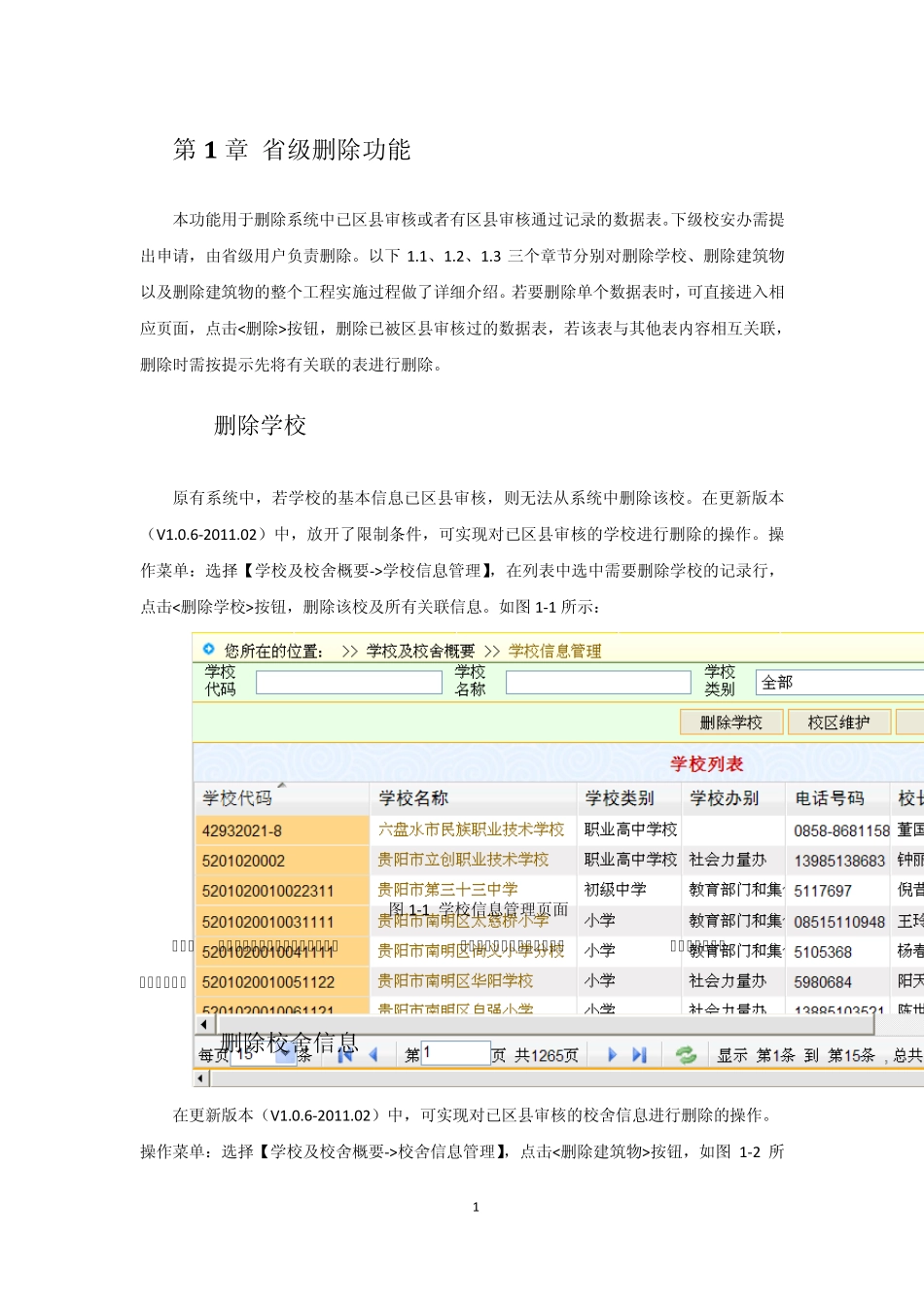
Task: Open link 贵阳市立创职业技术学校
Action: click(463, 860)
